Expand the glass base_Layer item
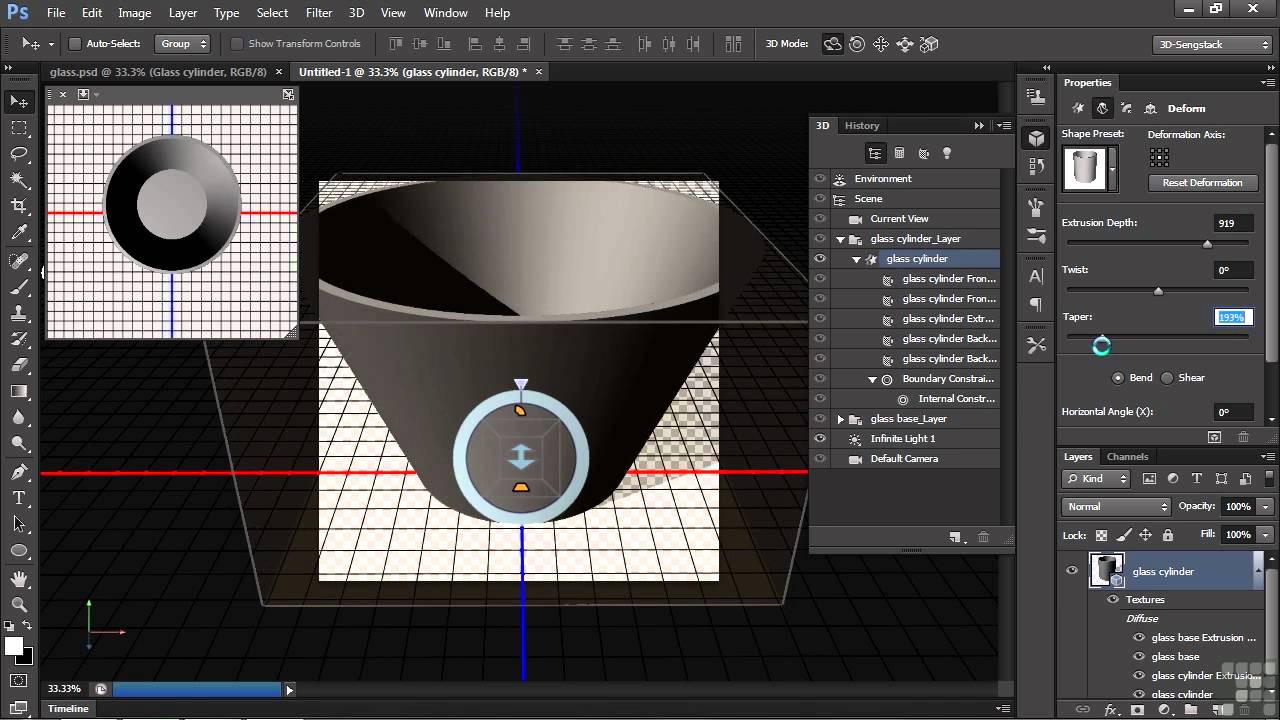Viewport: 1280px width, 720px height. click(840, 419)
